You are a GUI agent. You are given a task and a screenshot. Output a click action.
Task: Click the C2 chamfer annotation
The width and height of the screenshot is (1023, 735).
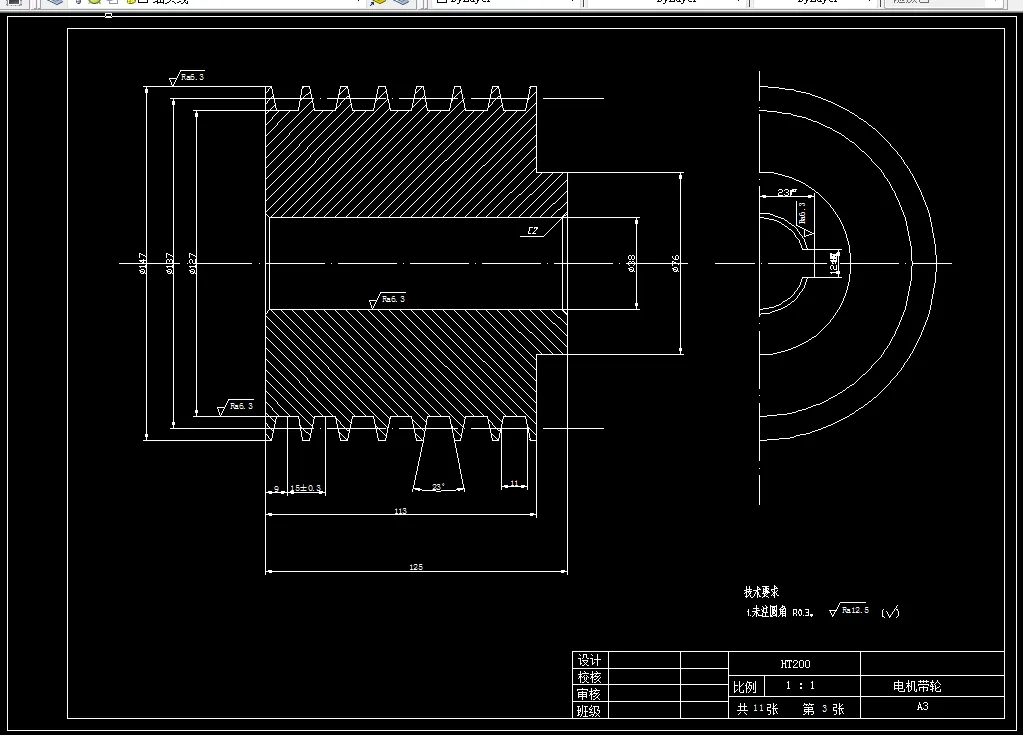point(533,230)
